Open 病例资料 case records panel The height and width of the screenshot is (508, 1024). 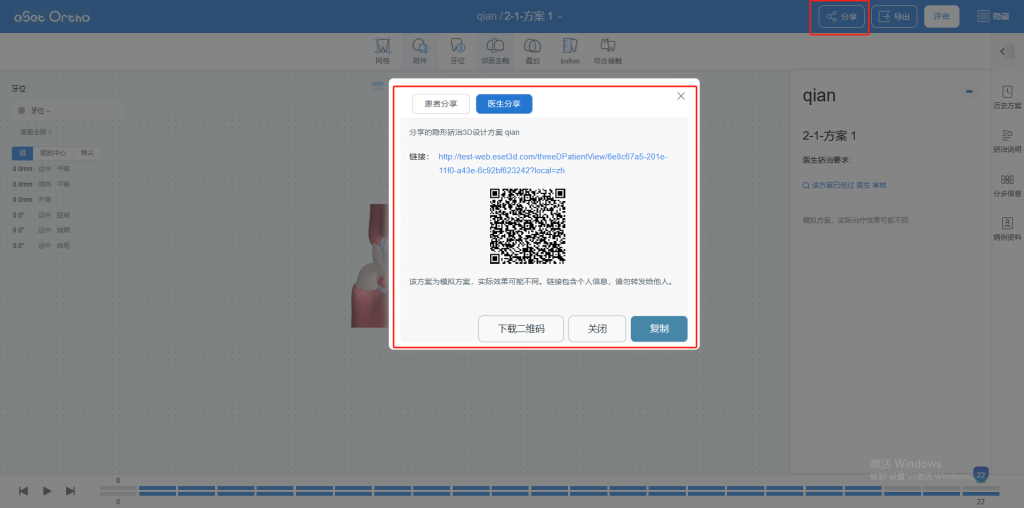1007,229
